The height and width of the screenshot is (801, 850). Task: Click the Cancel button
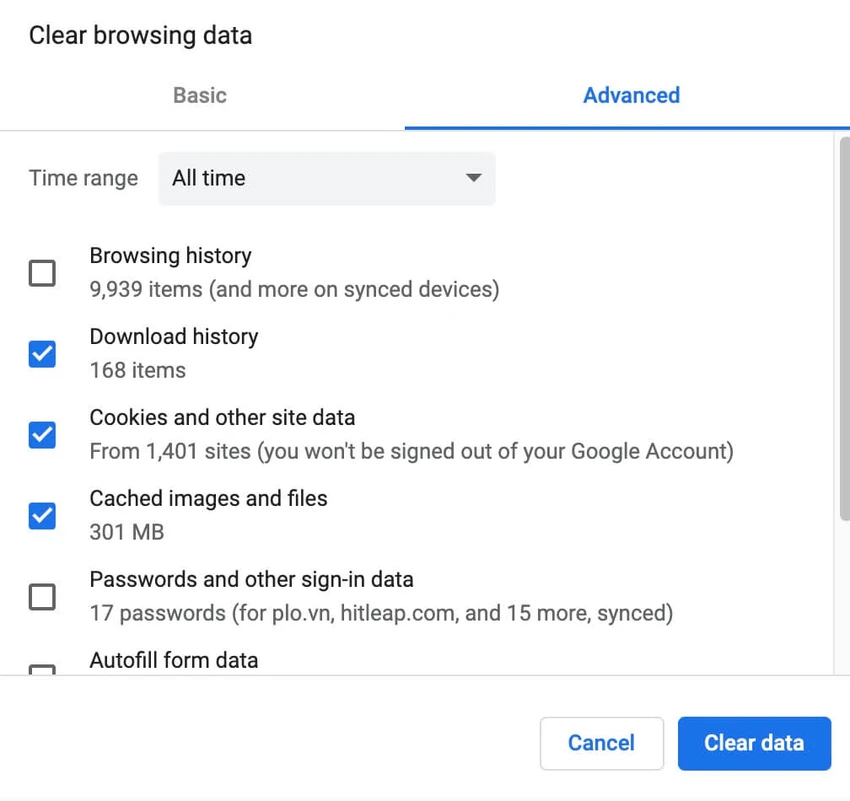[602, 743]
